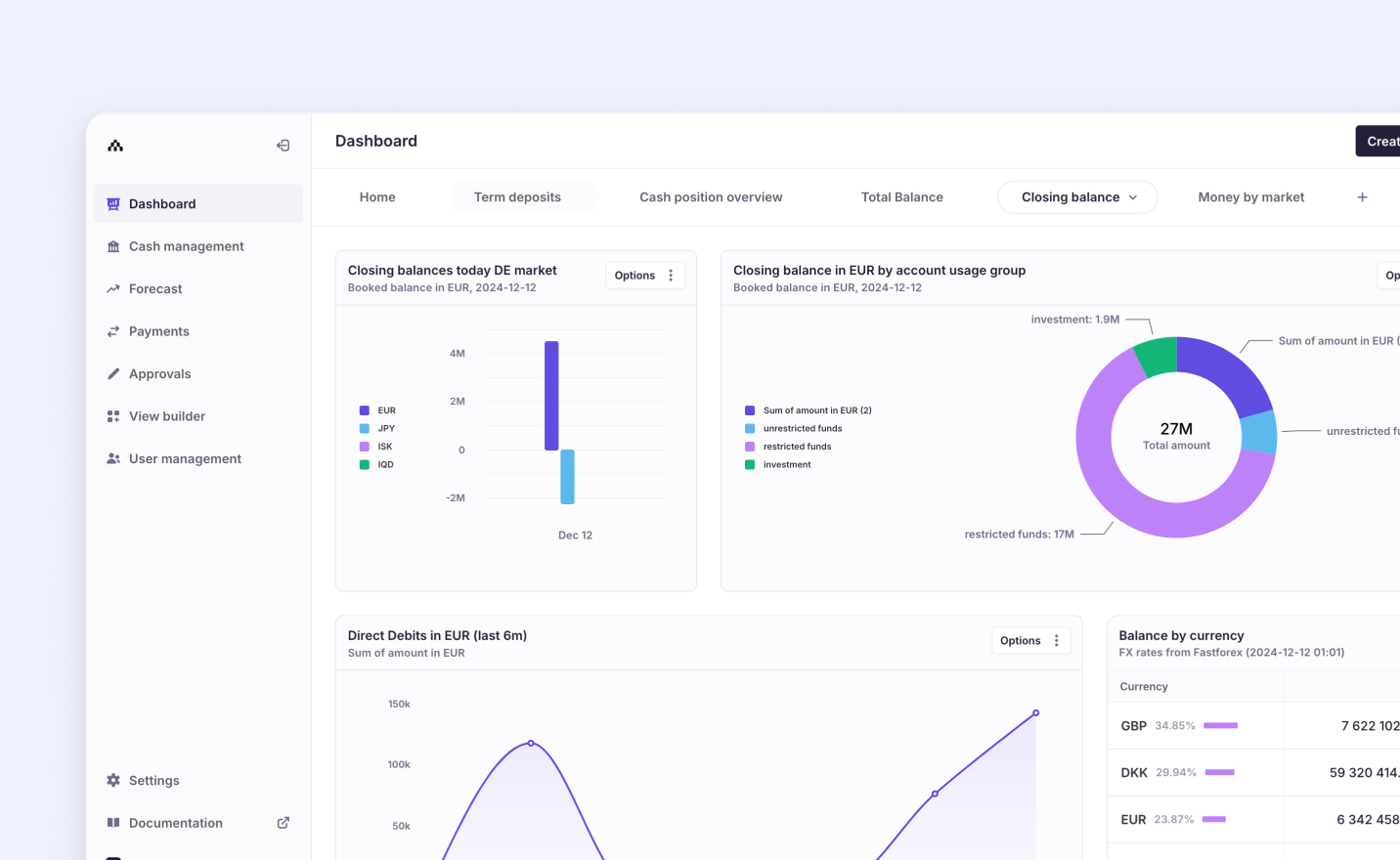
Task: Click the Cash management bank icon
Action: [113, 246]
